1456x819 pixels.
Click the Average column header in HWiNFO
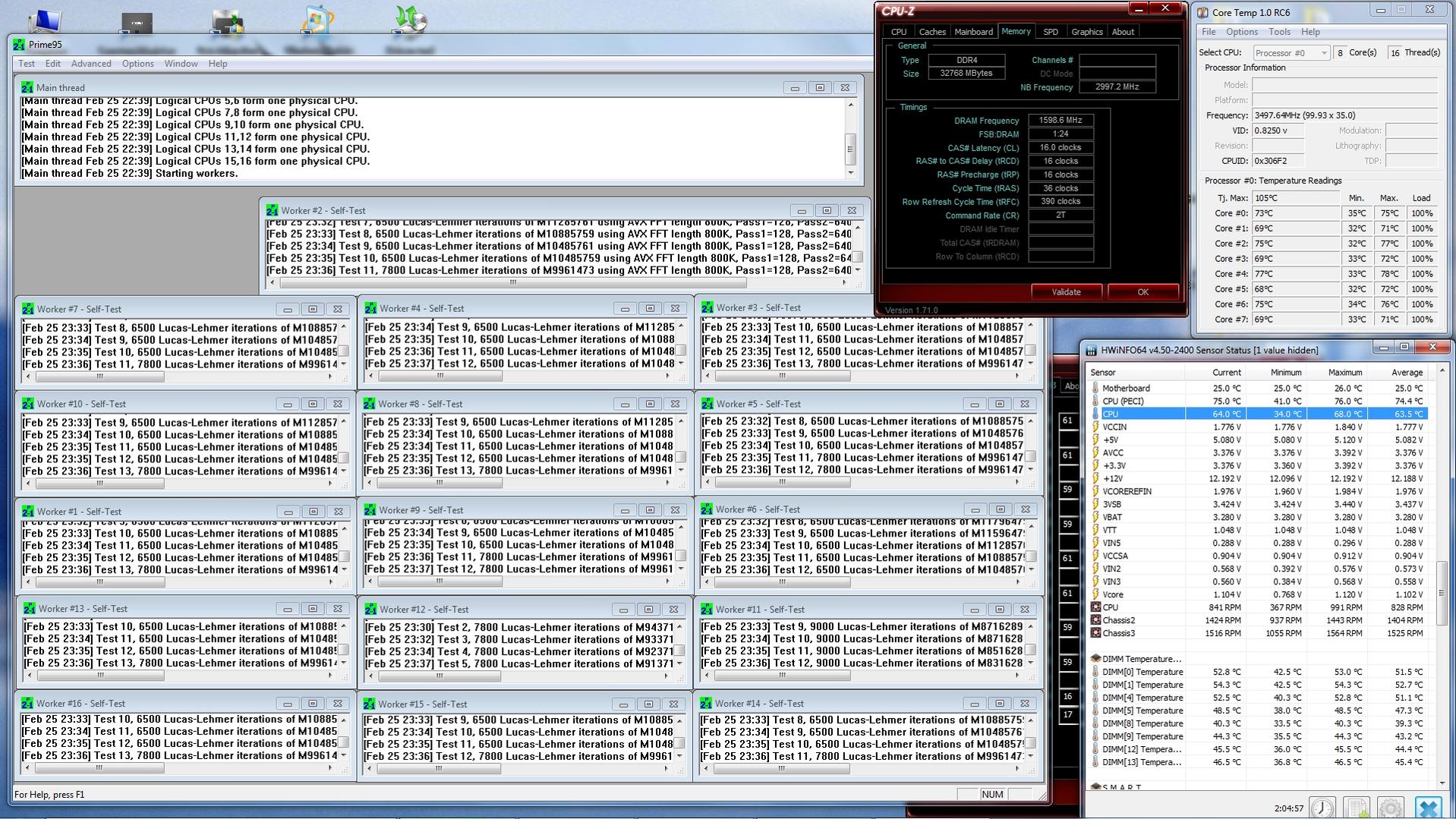(x=1398, y=373)
